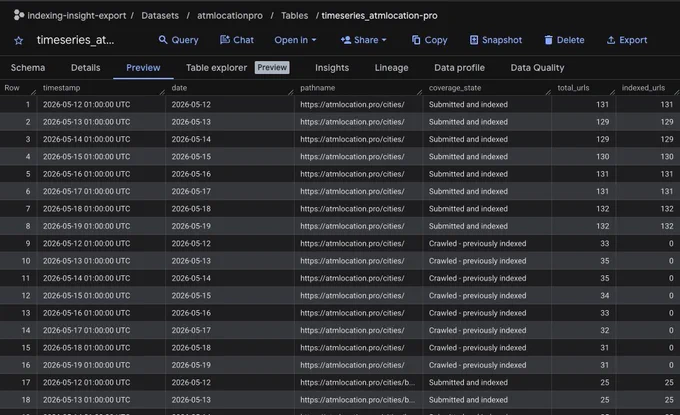Select date 2026-05-15 in row 12
680x415 pixels.
click(191, 295)
